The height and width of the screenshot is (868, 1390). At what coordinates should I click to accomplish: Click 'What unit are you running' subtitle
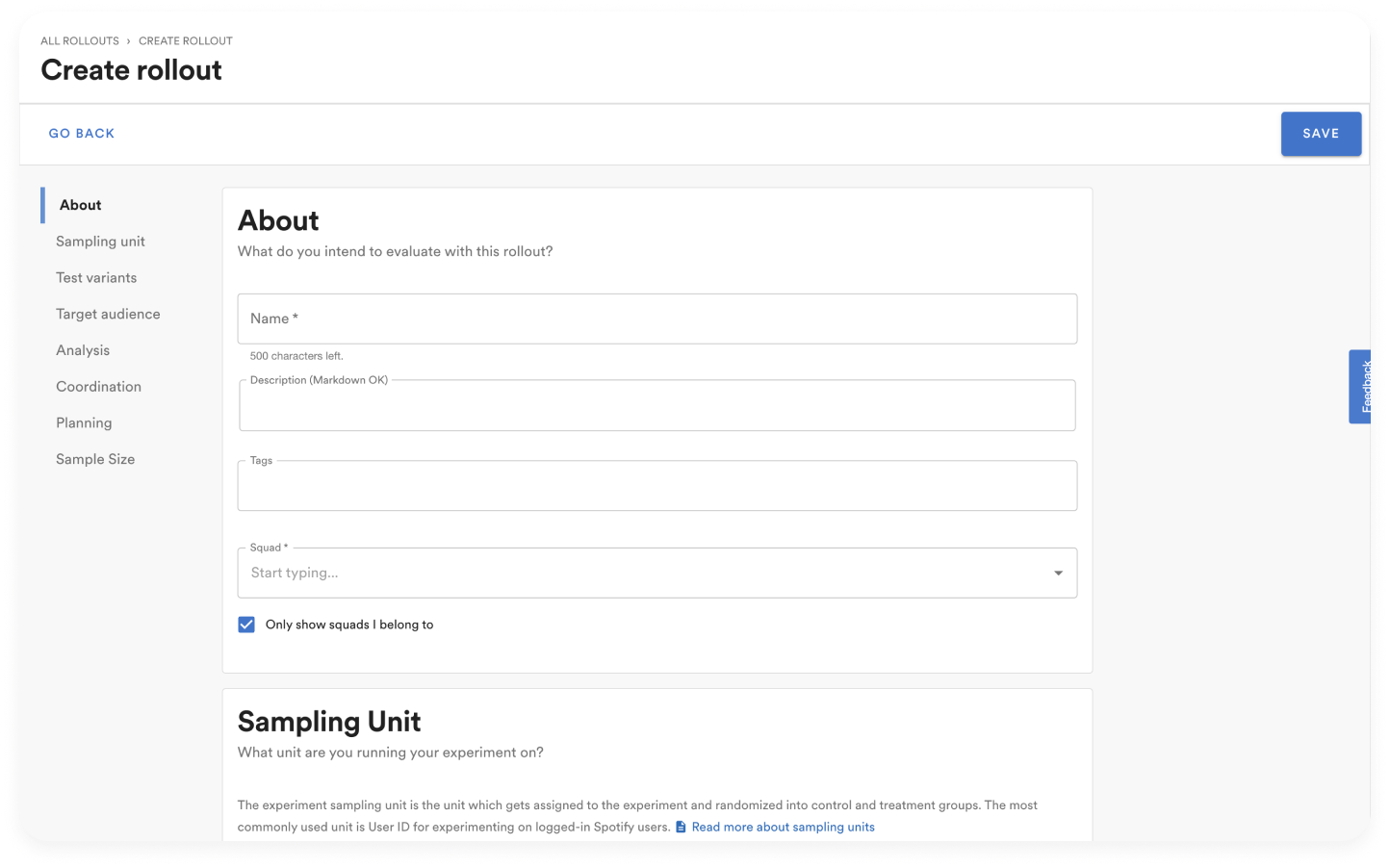click(x=391, y=753)
